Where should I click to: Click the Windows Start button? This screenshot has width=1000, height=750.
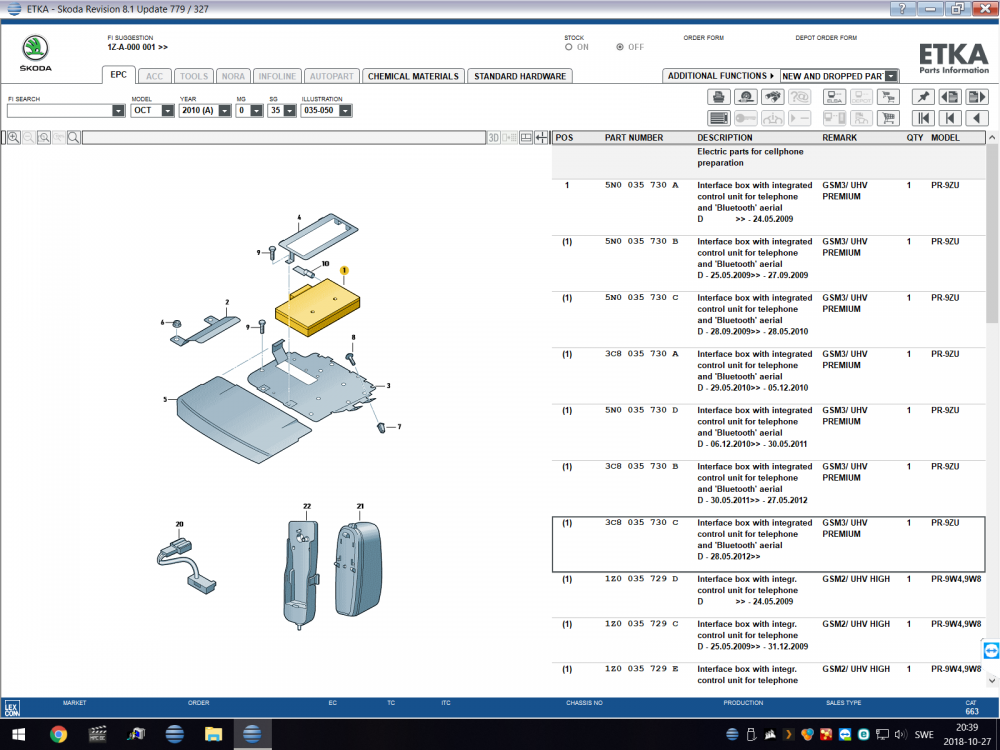18,735
